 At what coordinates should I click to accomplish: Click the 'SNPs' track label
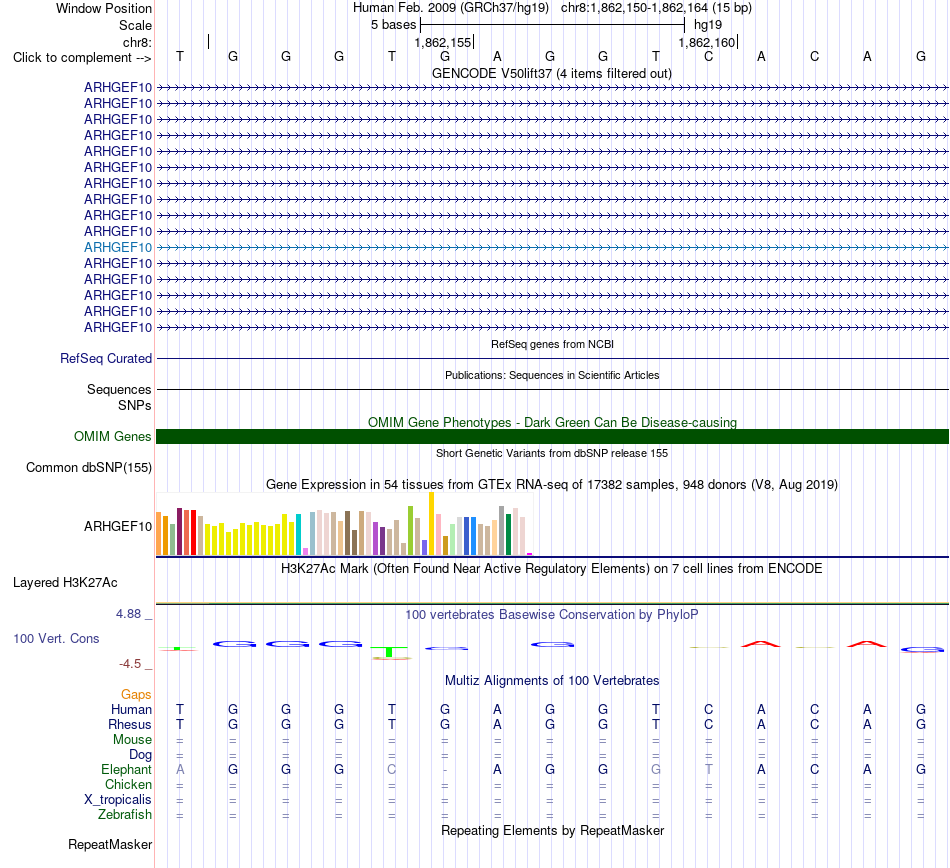point(135,405)
